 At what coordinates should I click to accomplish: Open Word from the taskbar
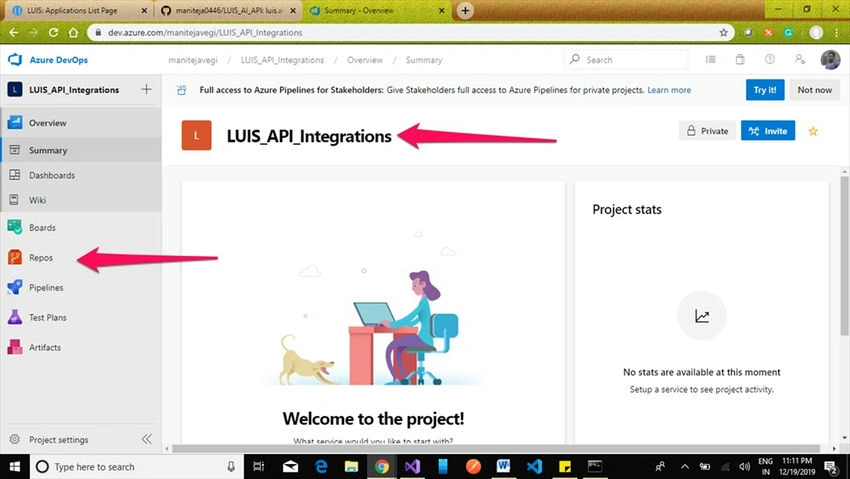coord(503,467)
